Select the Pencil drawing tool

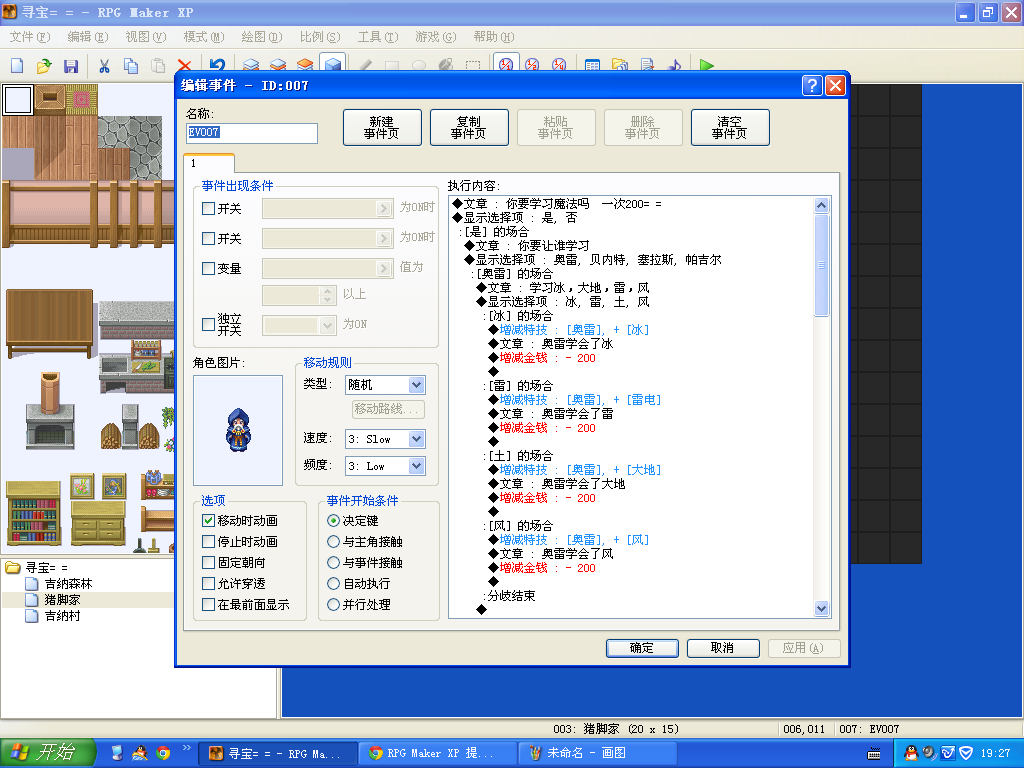coord(365,64)
